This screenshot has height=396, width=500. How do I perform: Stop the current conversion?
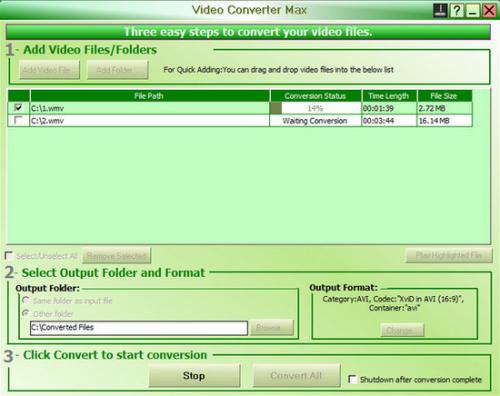coord(194,376)
